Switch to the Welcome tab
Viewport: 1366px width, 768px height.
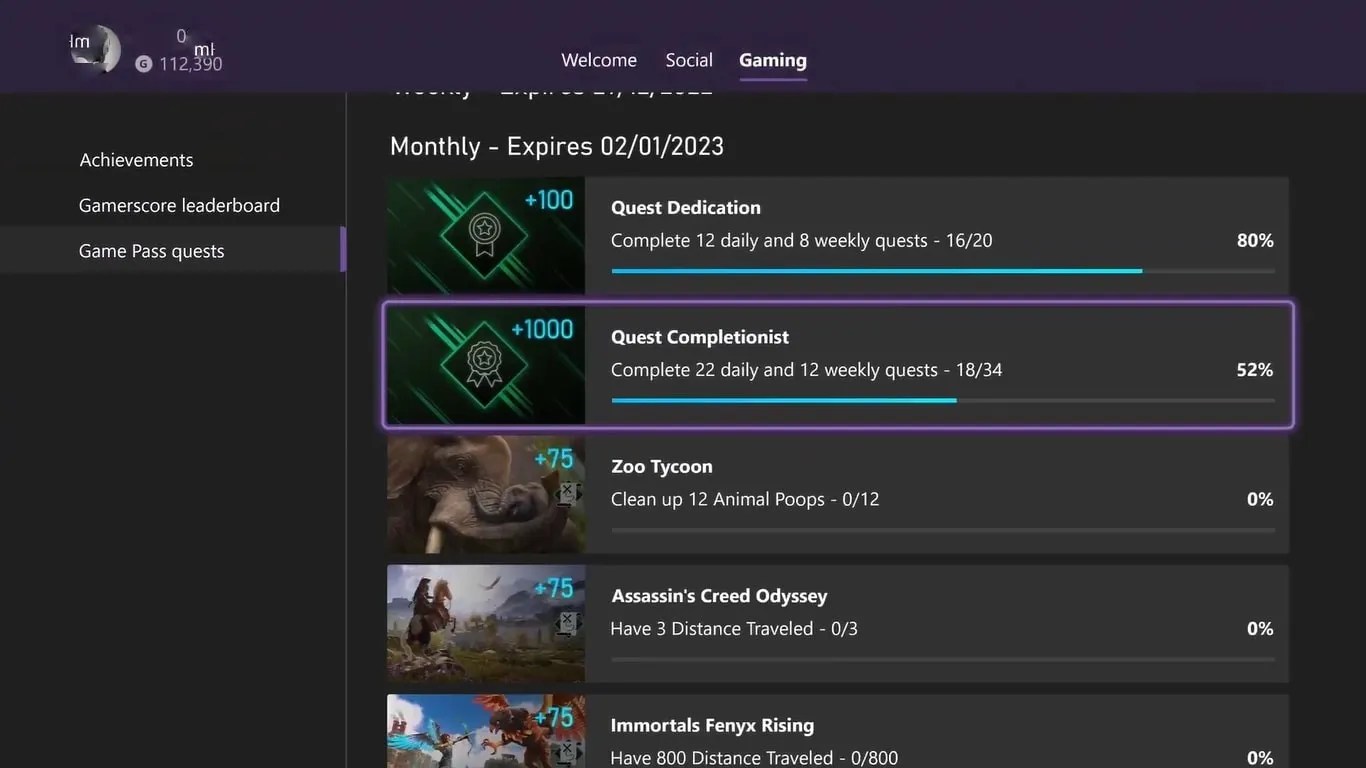click(598, 60)
